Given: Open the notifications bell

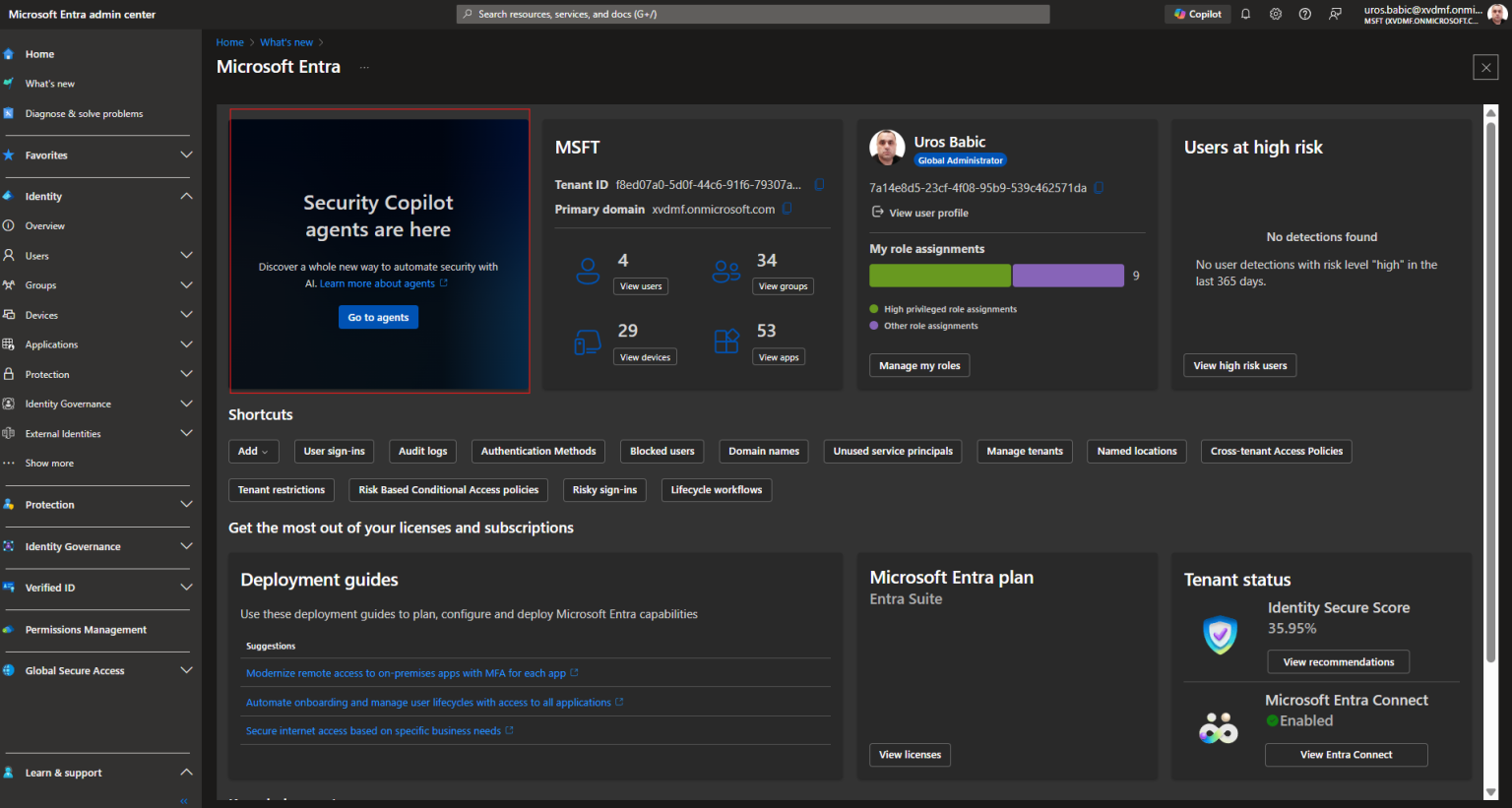Looking at the screenshot, I should (x=1245, y=13).
